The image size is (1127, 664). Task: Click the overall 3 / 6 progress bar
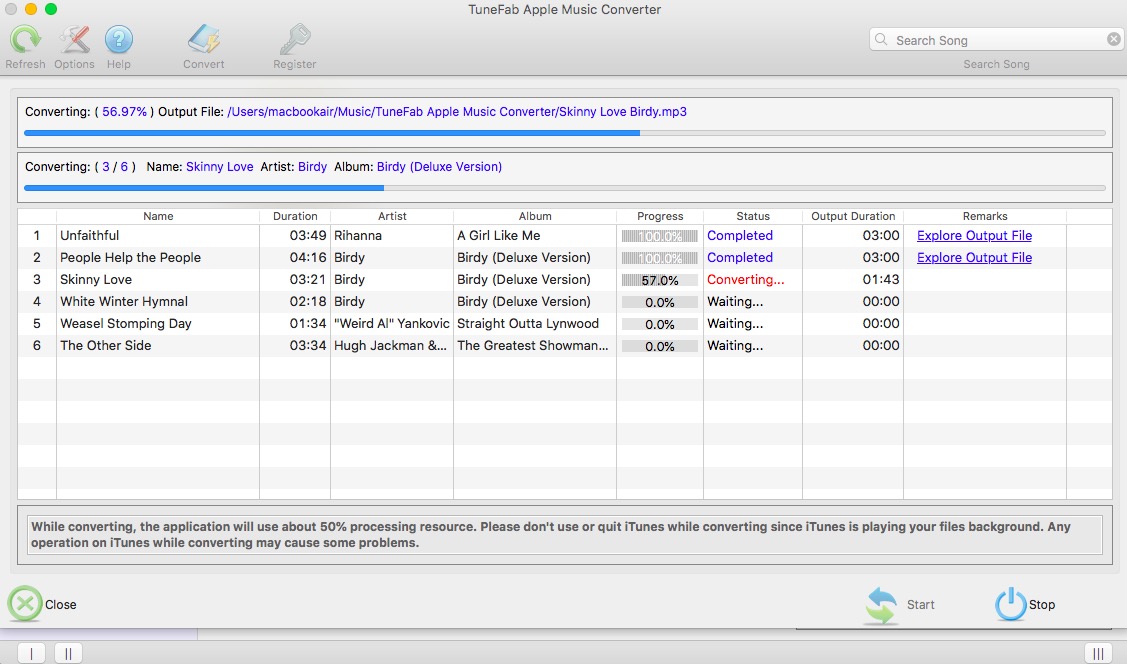click(x=565, y=188)
